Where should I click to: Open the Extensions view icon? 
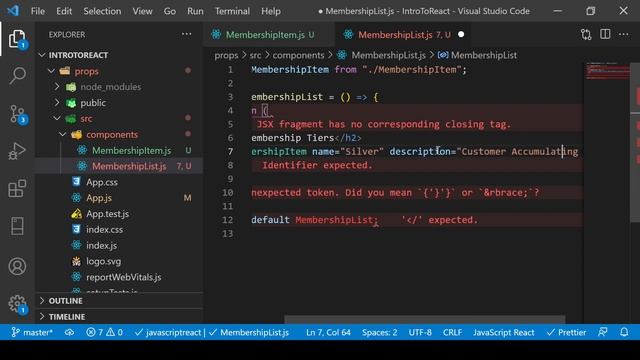17,188
